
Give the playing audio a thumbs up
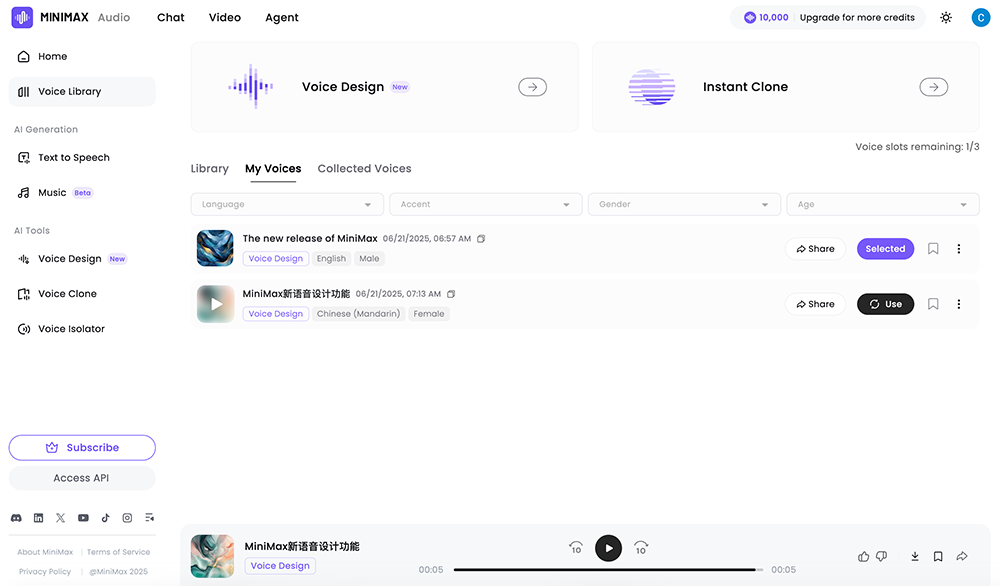click(863, 556)
